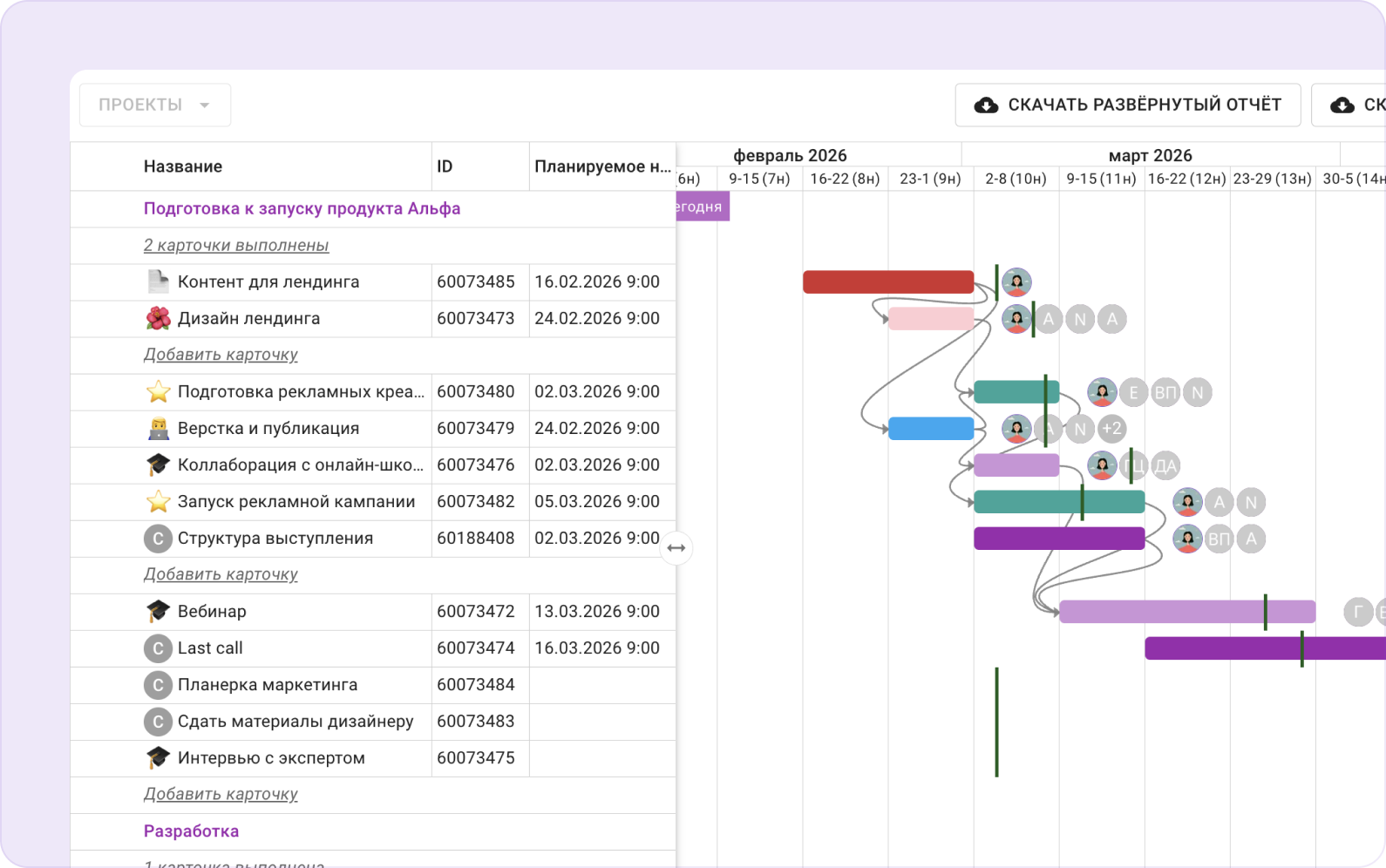Click the +2 additional assignees badge
1386x868 pixels.
tap(1111, 429)
